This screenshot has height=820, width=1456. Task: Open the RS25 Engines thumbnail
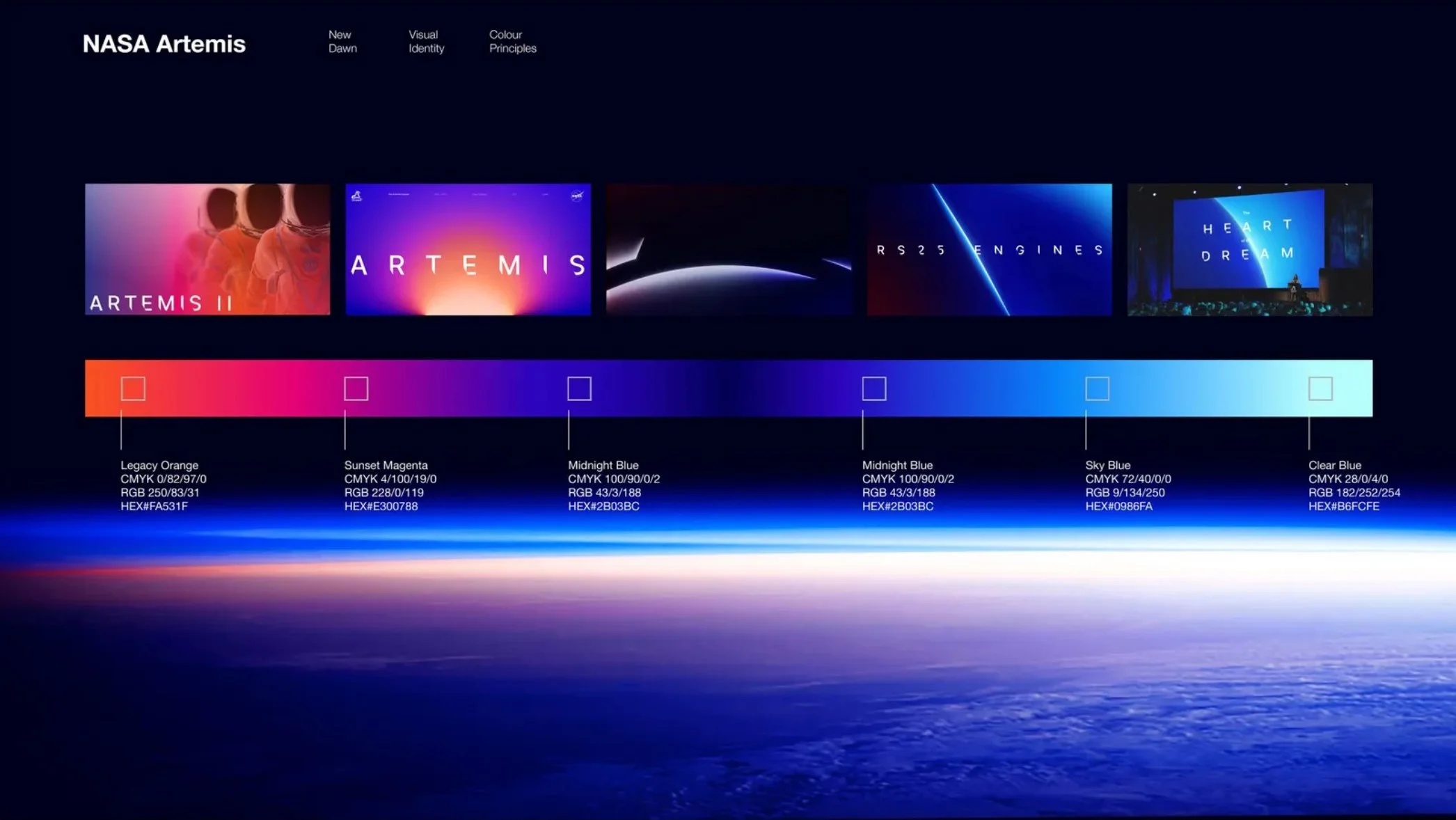pos(989,249)
